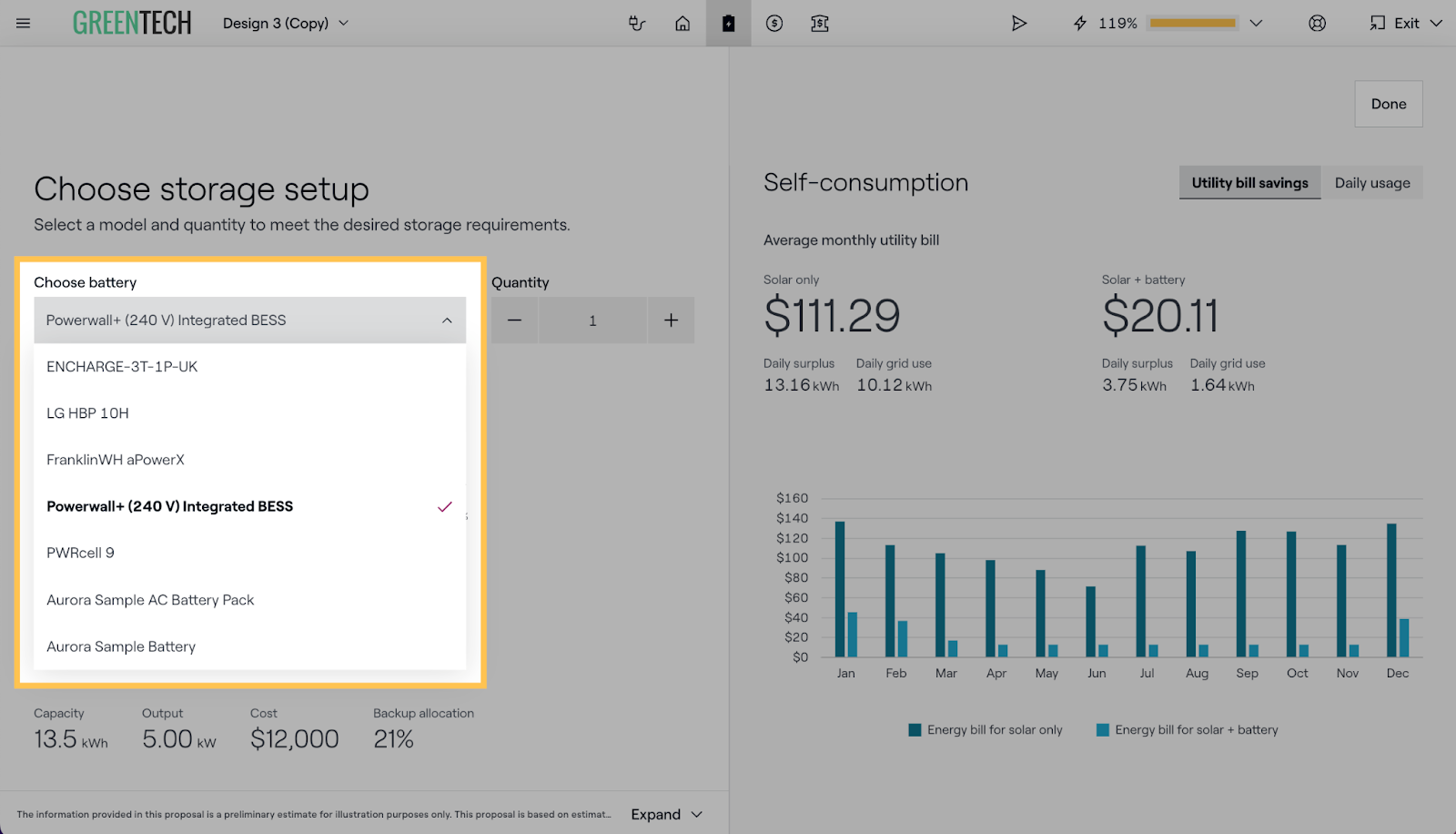The image size is (1456, 834).
Task: Click the 13.16 kWh daily surplus value
Action: [802, 385]
